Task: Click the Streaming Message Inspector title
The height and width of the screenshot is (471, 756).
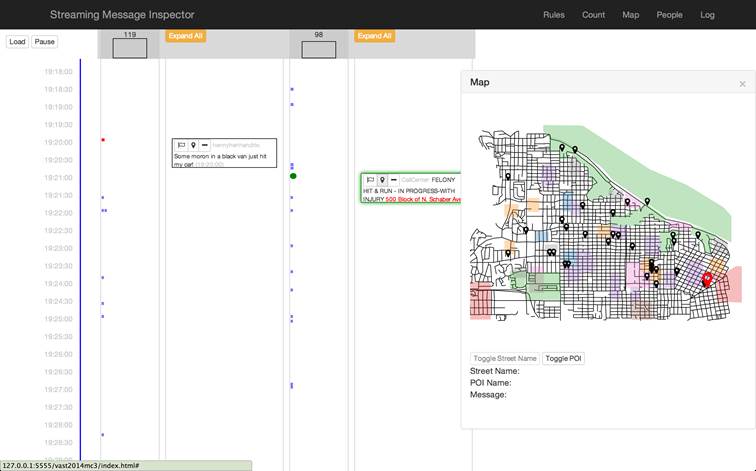Action: (x=122, y=14)
